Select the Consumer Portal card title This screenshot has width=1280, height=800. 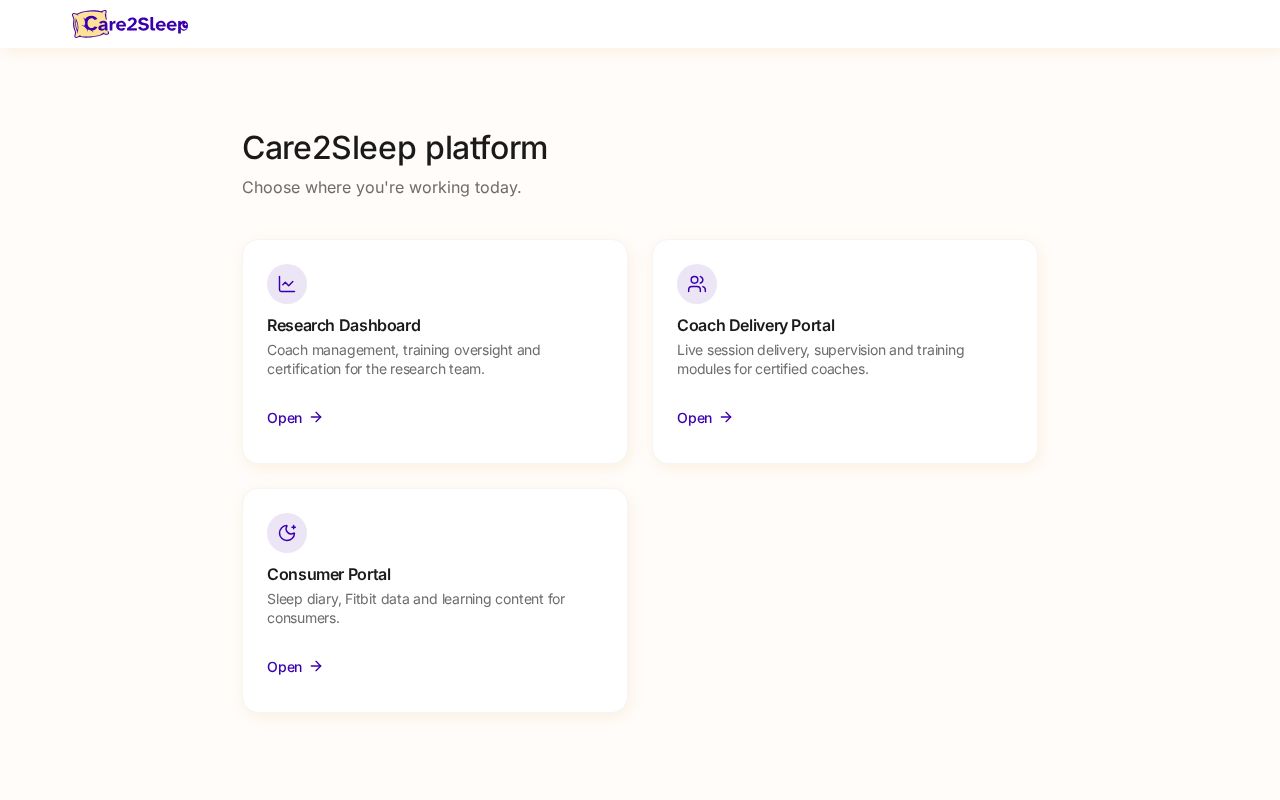(329, 574)
